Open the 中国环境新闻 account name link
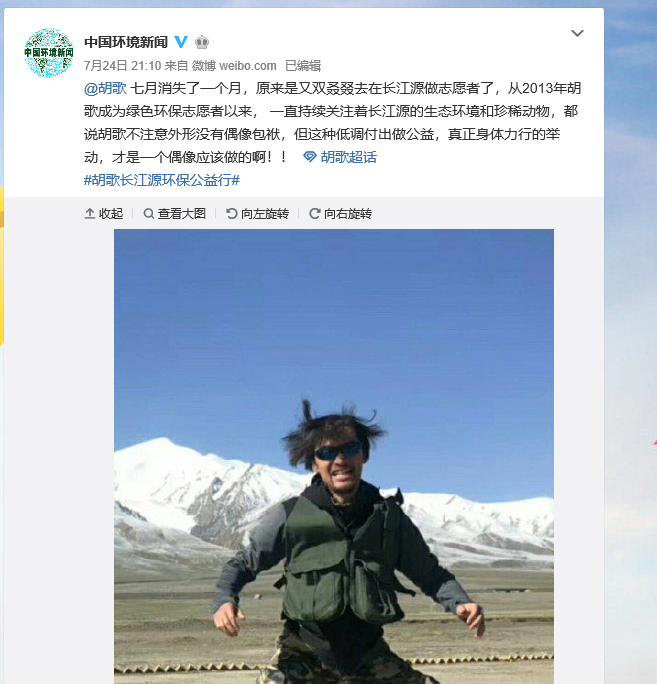Image resolution: width=657 pixels, height=684 pixels. [x=126, y=42]
